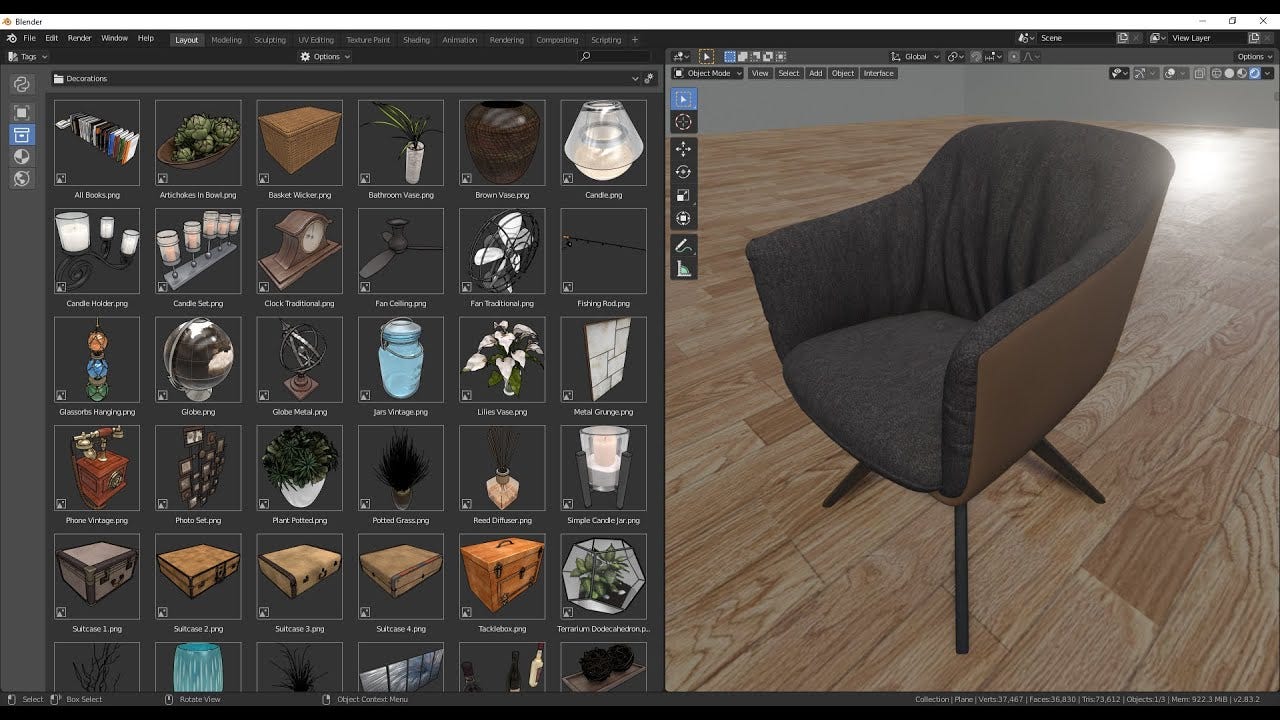Screen dimensions: 1280x720
Task: Select the Measure tool
Action: tap(684, 267)
